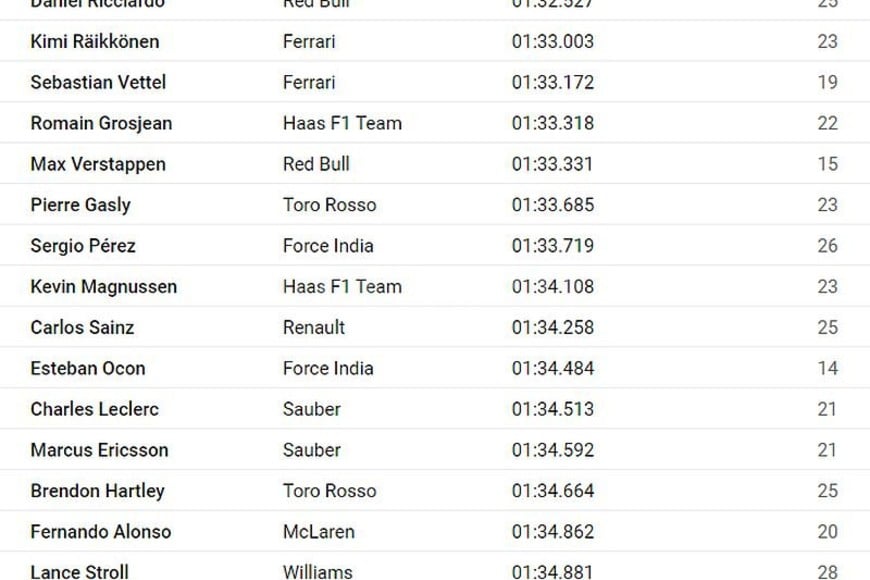Click the Williams team name
Screen dimensions: 870x580
318,572
